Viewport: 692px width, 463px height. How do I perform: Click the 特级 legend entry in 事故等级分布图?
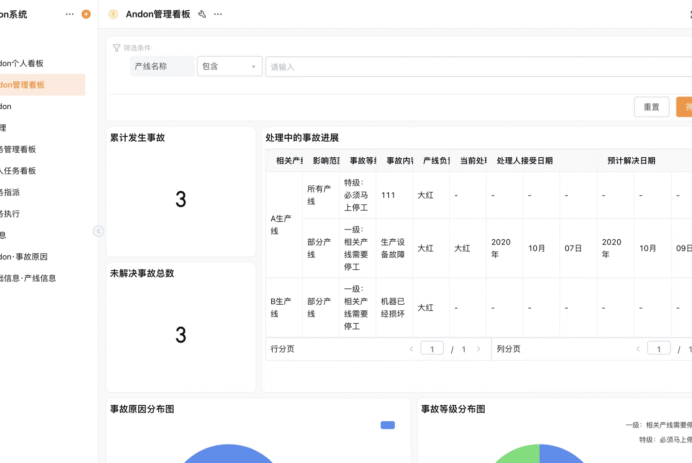666,440
